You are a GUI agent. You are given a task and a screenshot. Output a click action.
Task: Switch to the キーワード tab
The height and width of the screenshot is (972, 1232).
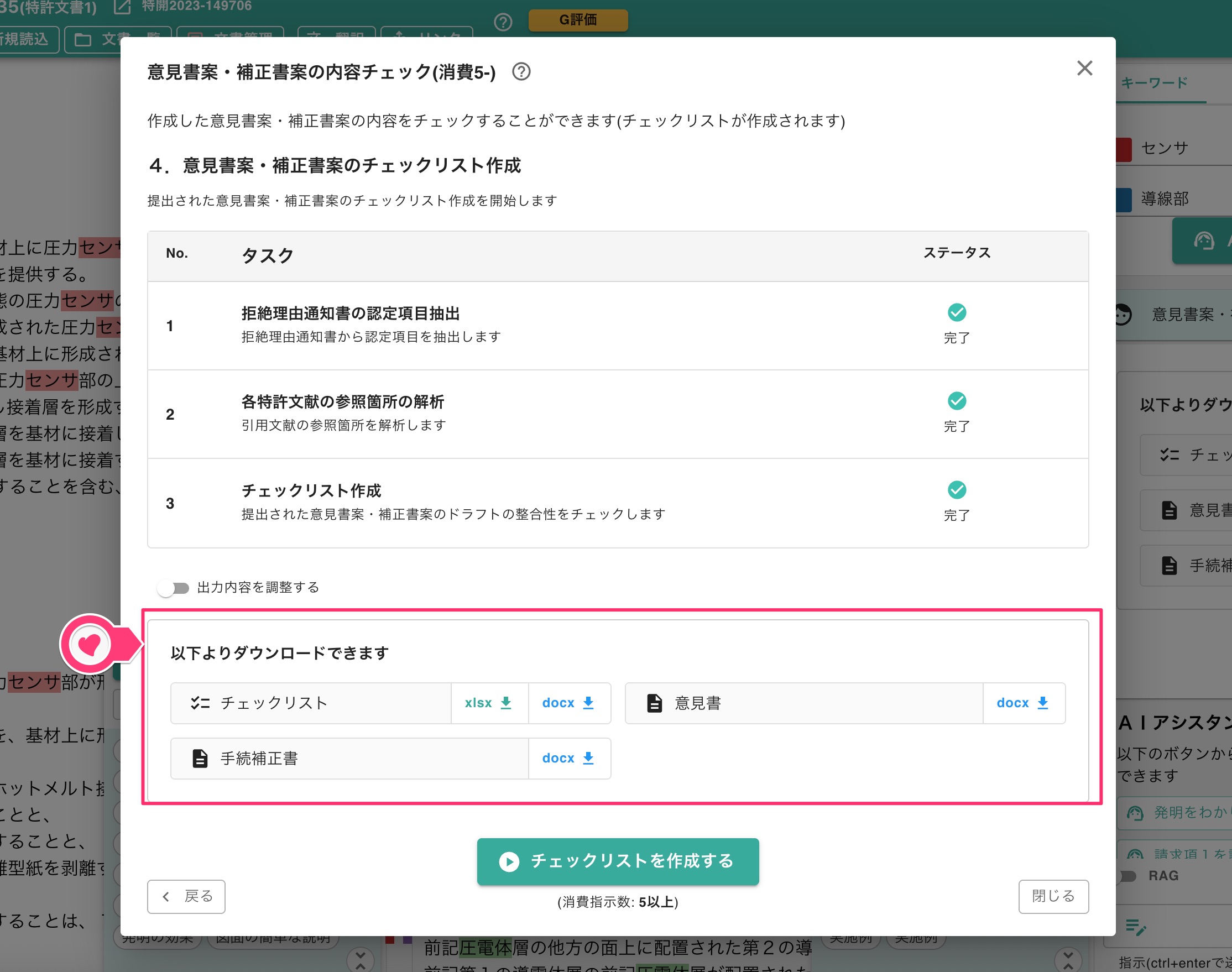(1155, 83)
